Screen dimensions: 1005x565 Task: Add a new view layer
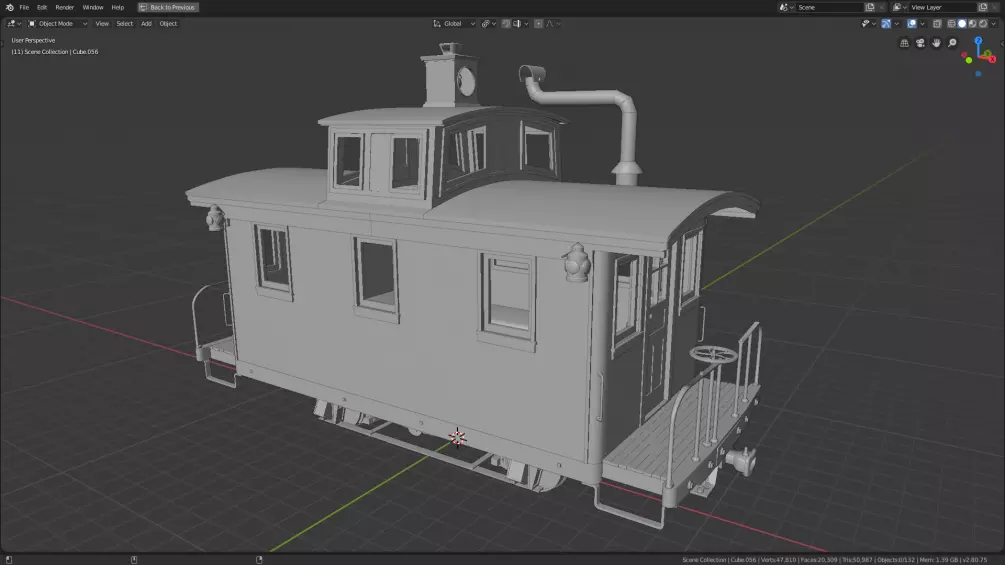click(x=983, y=7)
